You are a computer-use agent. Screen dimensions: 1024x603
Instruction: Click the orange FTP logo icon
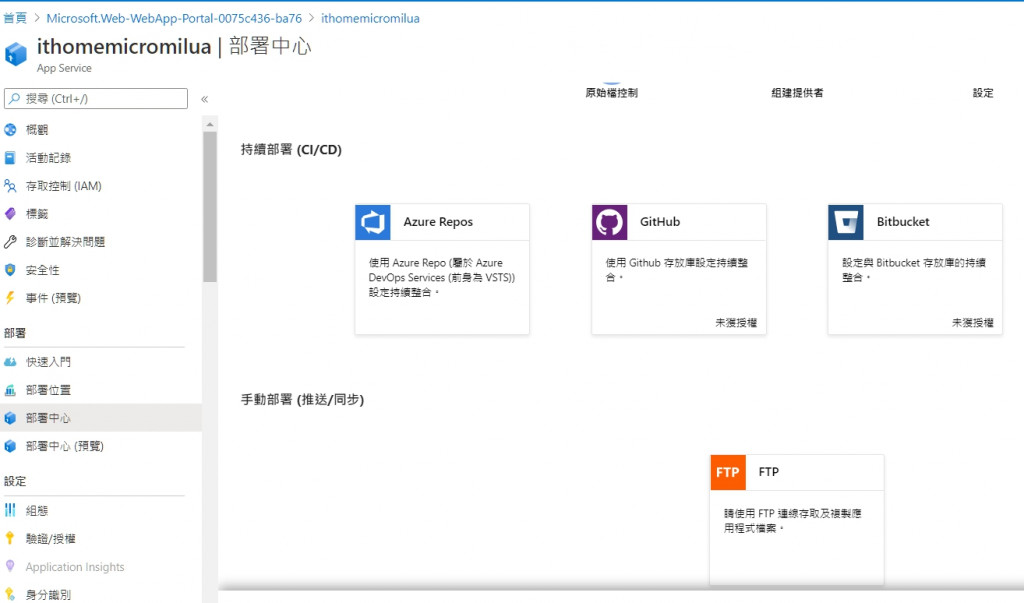click(x=728, y=472)
